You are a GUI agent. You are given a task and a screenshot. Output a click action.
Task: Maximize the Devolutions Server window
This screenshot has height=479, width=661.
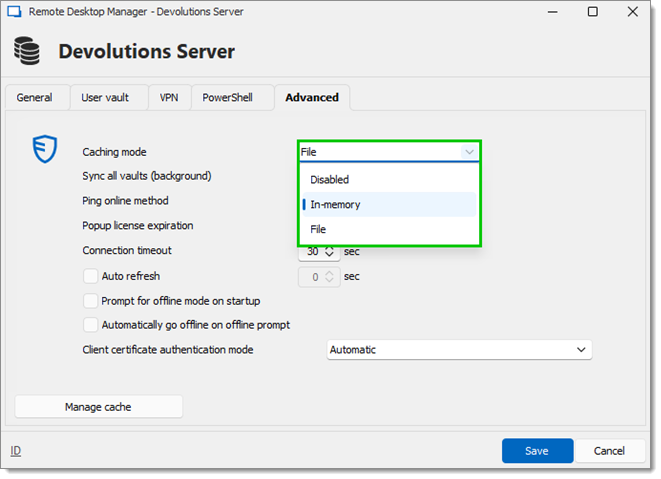pyautogui.click(x=593, y=12)
